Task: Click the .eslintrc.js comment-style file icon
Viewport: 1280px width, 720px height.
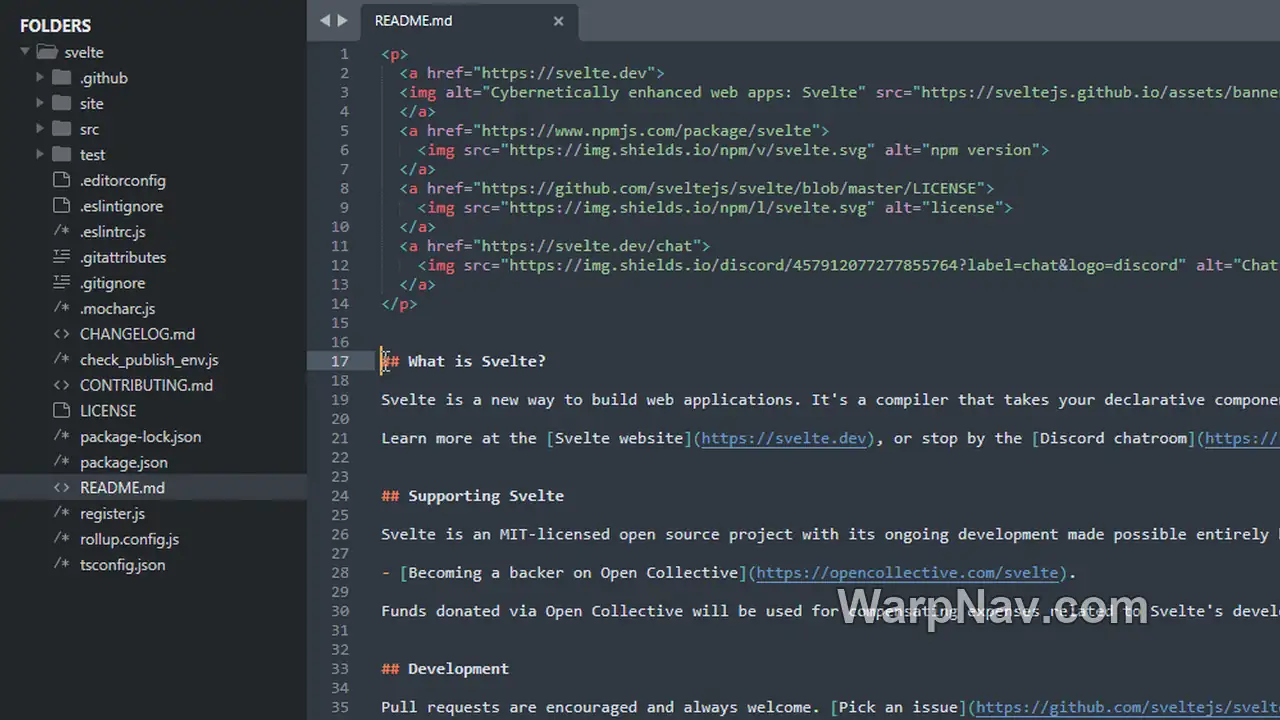Action: coord(61,231)
